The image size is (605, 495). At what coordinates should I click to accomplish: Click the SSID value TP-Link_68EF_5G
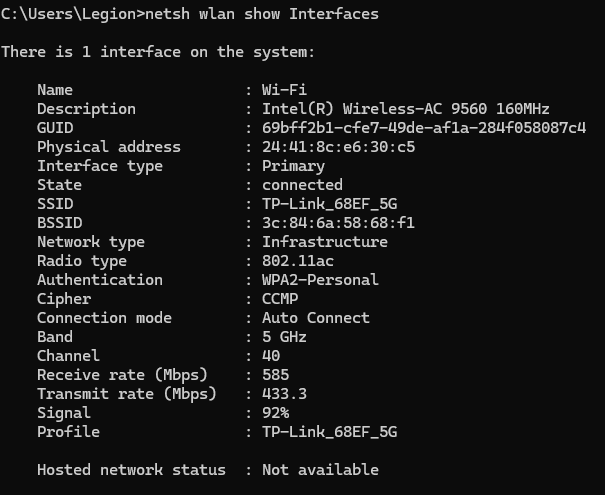pos(330,204)
